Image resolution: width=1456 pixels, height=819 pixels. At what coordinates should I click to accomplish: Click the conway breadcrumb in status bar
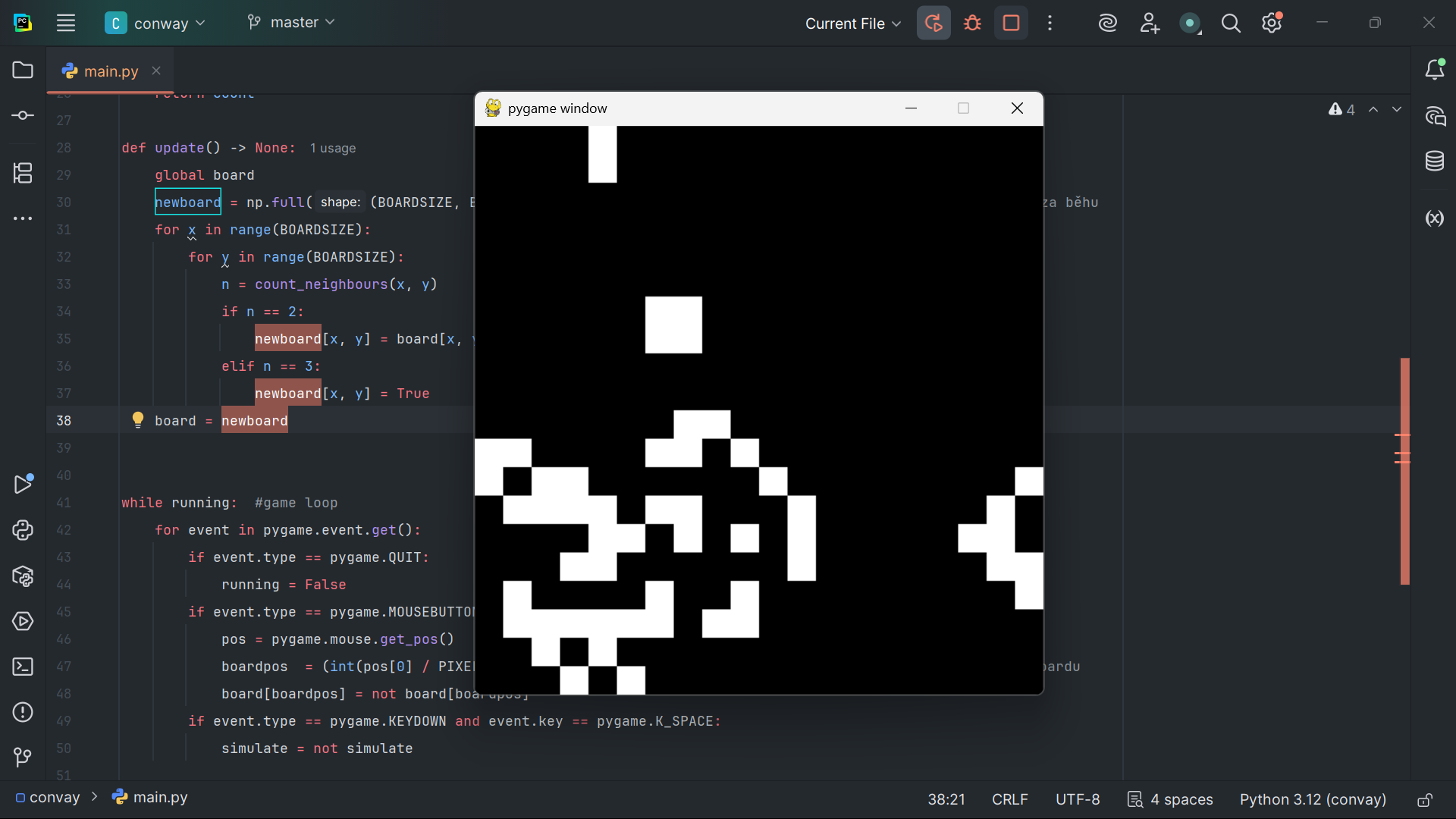coord(48,798)
